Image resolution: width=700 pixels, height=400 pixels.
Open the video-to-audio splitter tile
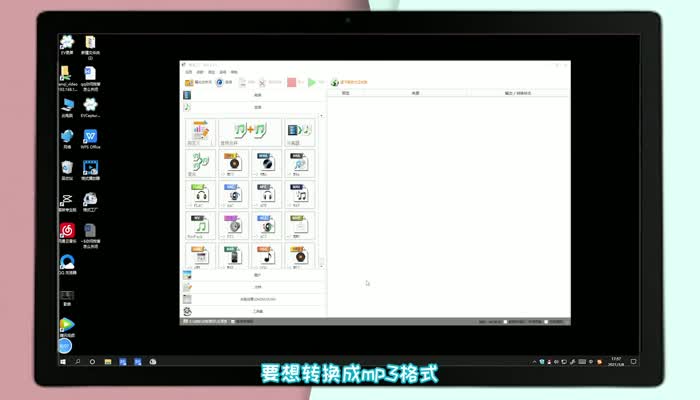point(300,132)
